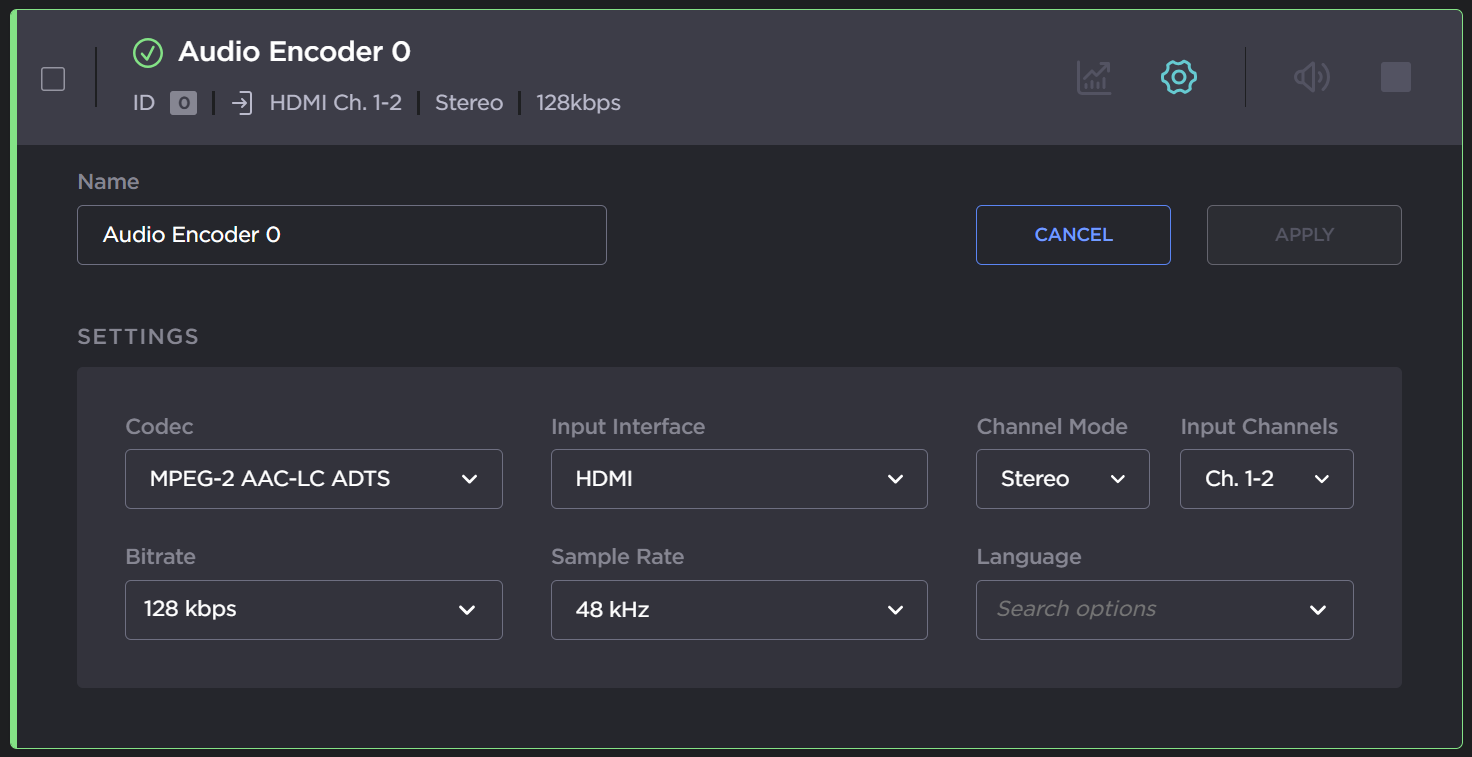This screenshot has height=757, width=1472.
Task: Click the Language dropdown chevron
Action: 1318,610
